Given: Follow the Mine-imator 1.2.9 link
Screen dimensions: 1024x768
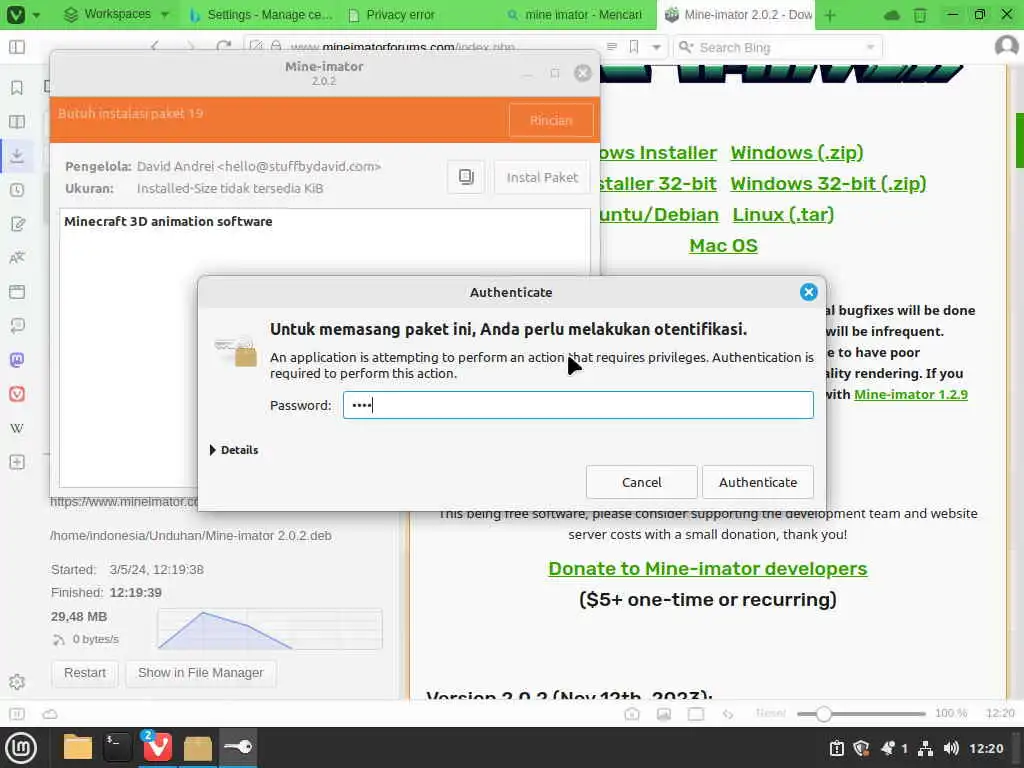Looking at the screenshot, I should [x=910, y=394].
